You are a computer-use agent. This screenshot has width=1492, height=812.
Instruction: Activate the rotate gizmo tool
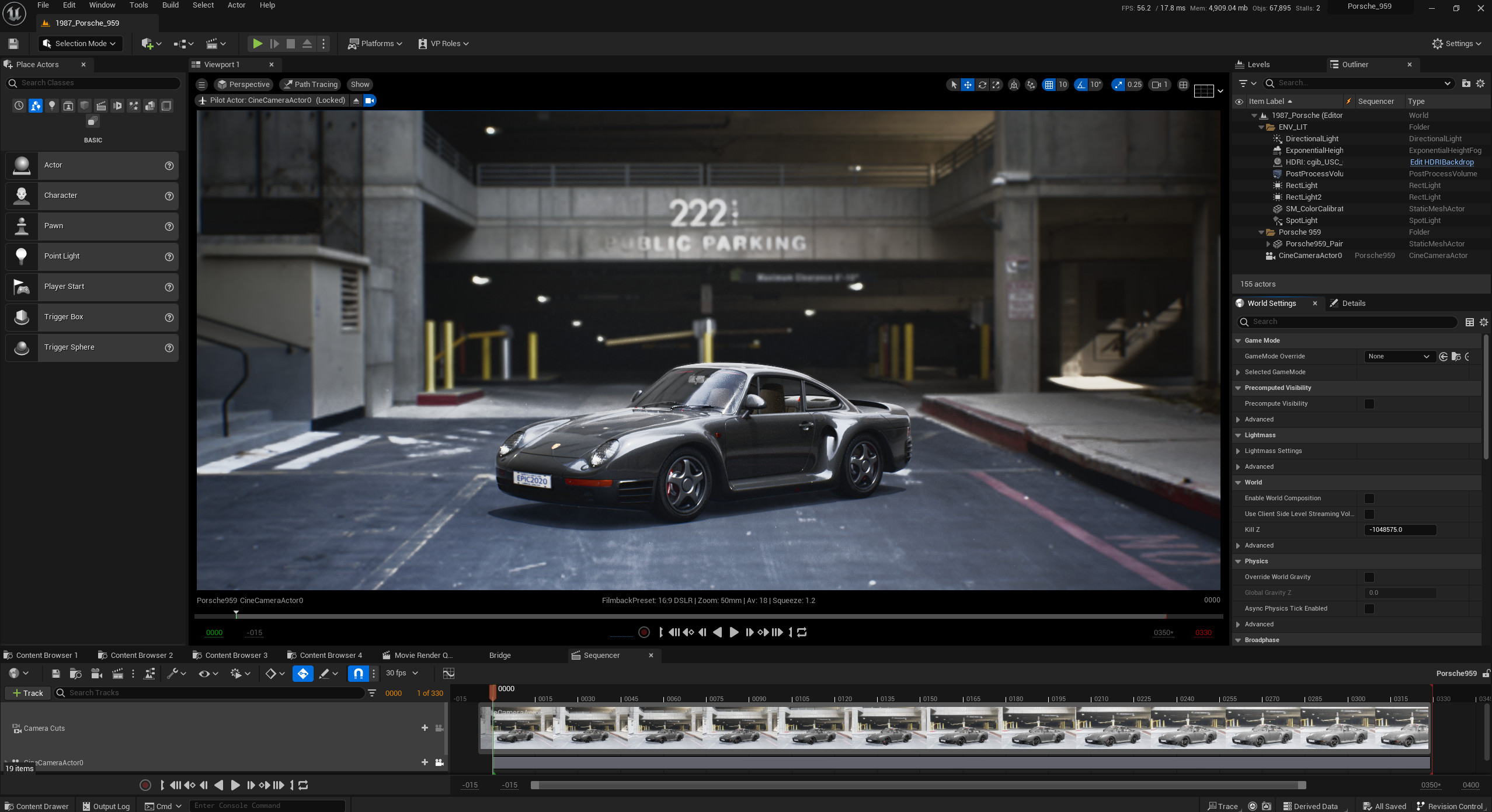pyautogui.click(x=982, y=85)
